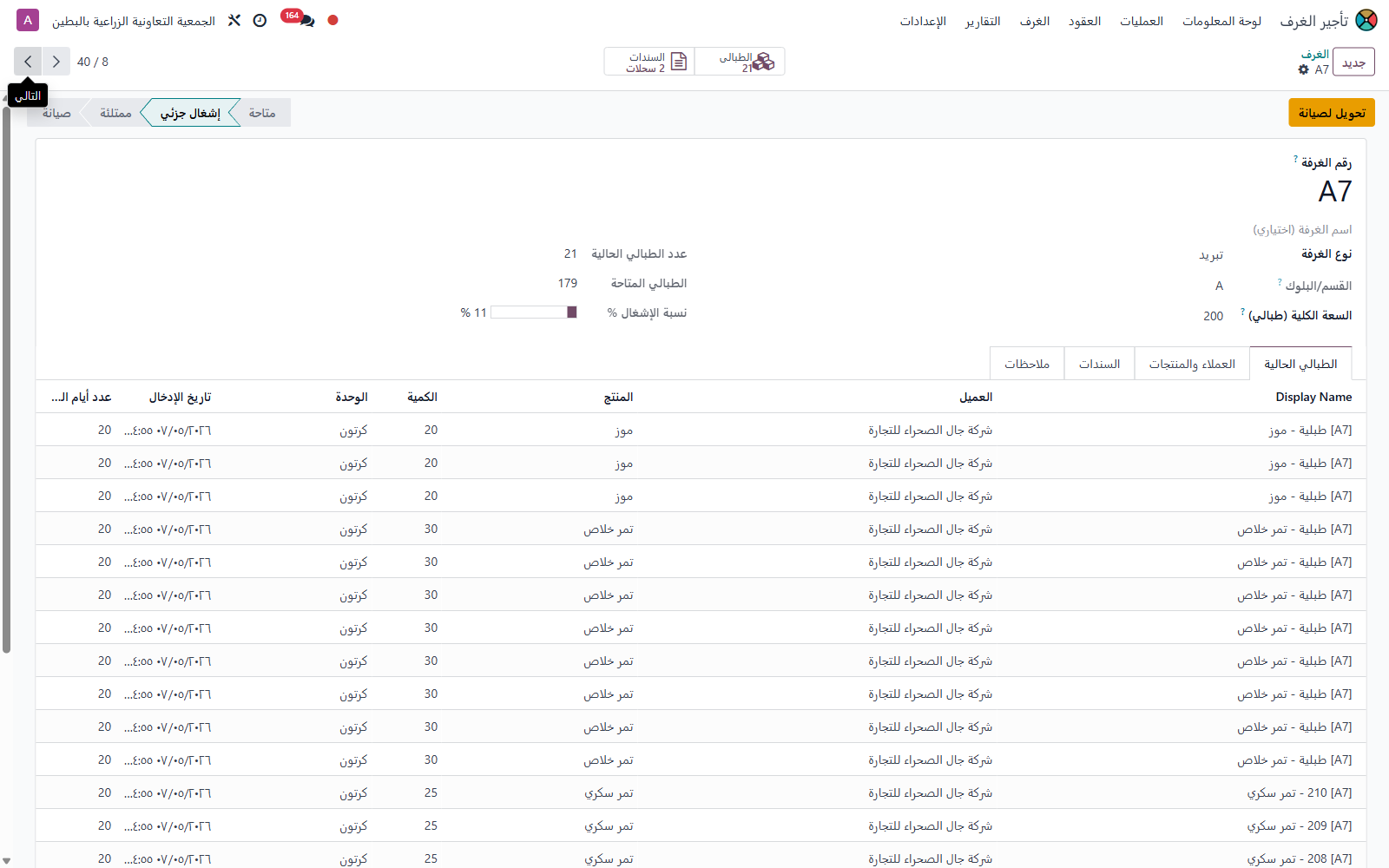The image size is (1389, 868).
Task: Switch to the العملاء والمنتجات tab
Action: (1192, 364)
